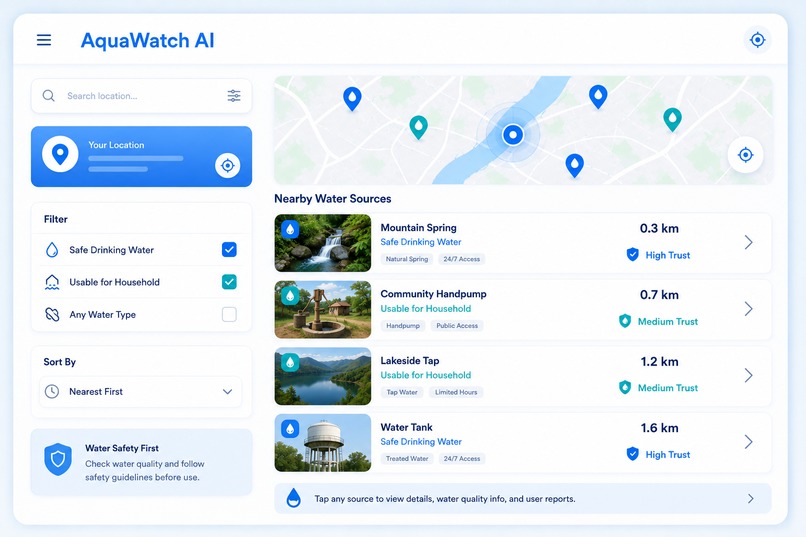Click the Your Location label
This screenshot has height=537, width=806.
click(116, 145)
